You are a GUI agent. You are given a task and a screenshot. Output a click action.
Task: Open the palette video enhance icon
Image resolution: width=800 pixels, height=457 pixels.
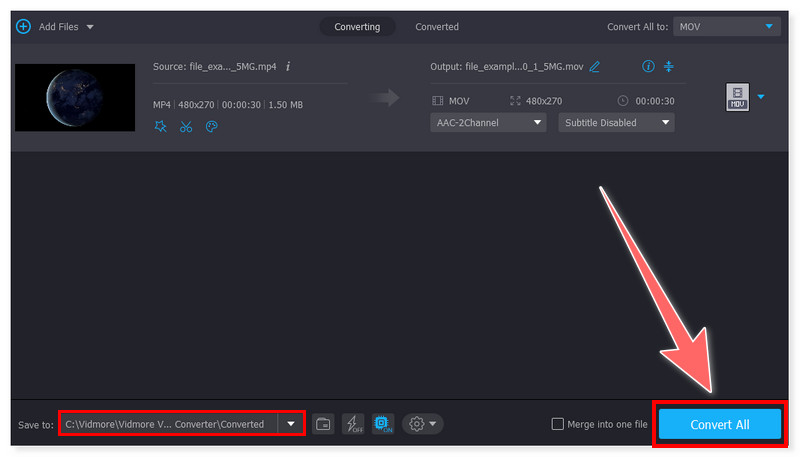tap(210, 127)
